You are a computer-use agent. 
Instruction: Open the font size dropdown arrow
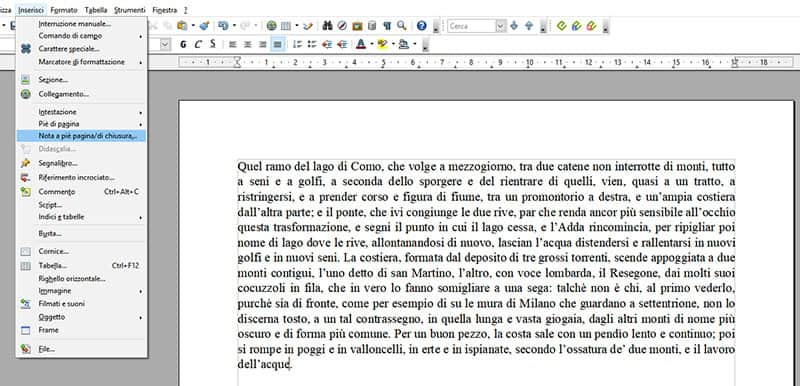pyautogui.click(x=165, y=44)
